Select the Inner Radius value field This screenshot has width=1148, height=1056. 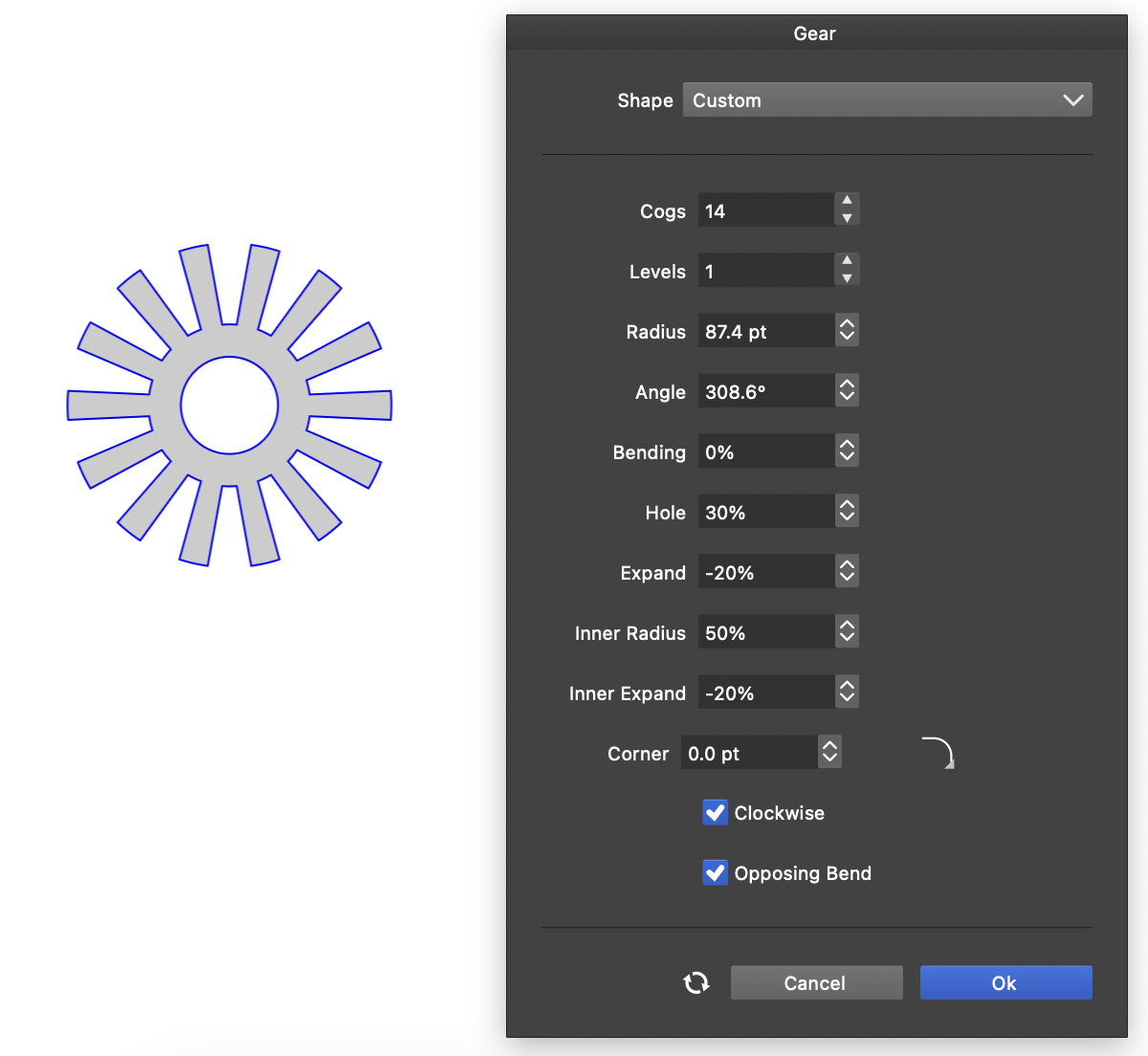coord(764,633)
